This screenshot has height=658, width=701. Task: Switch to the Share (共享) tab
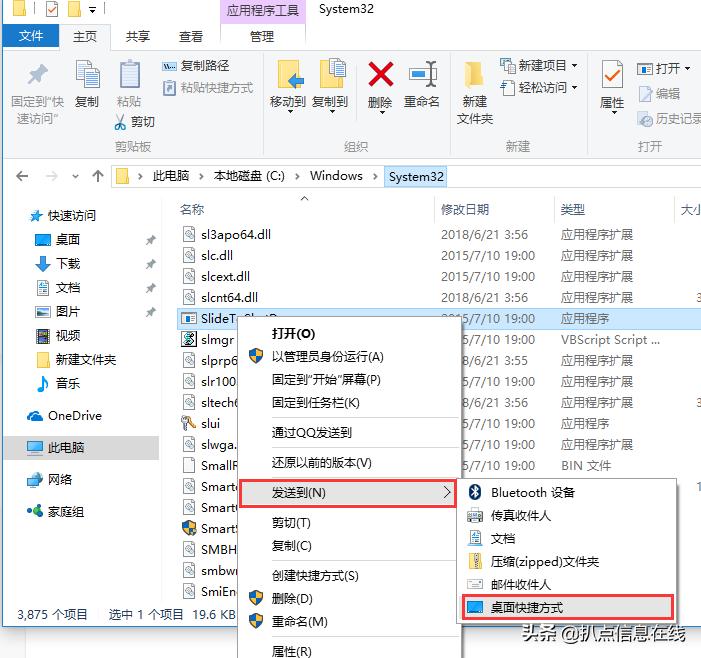coord(137,36)
